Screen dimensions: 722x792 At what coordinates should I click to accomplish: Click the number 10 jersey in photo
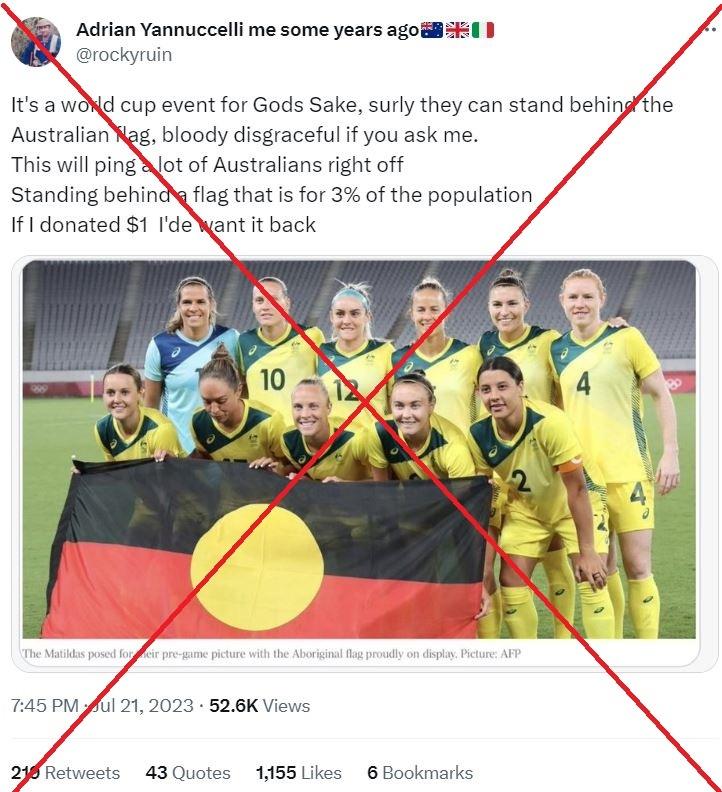273,380
